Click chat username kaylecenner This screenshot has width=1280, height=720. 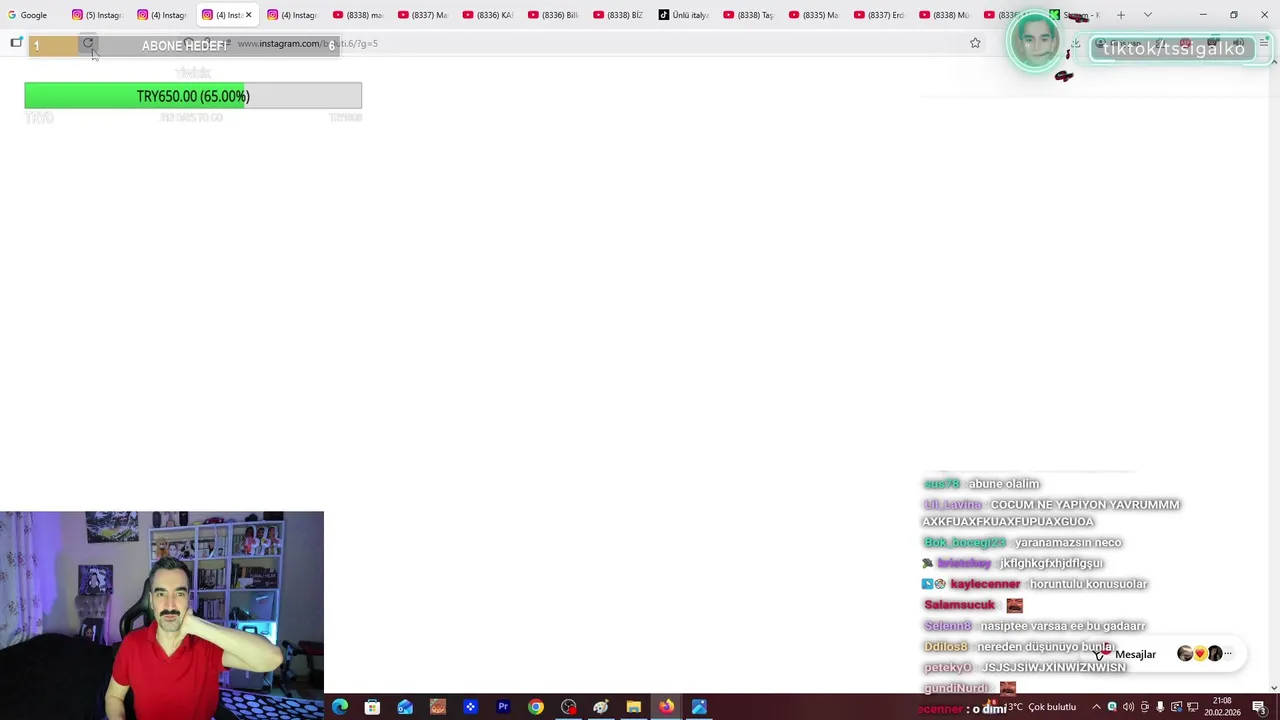point(985,584)
